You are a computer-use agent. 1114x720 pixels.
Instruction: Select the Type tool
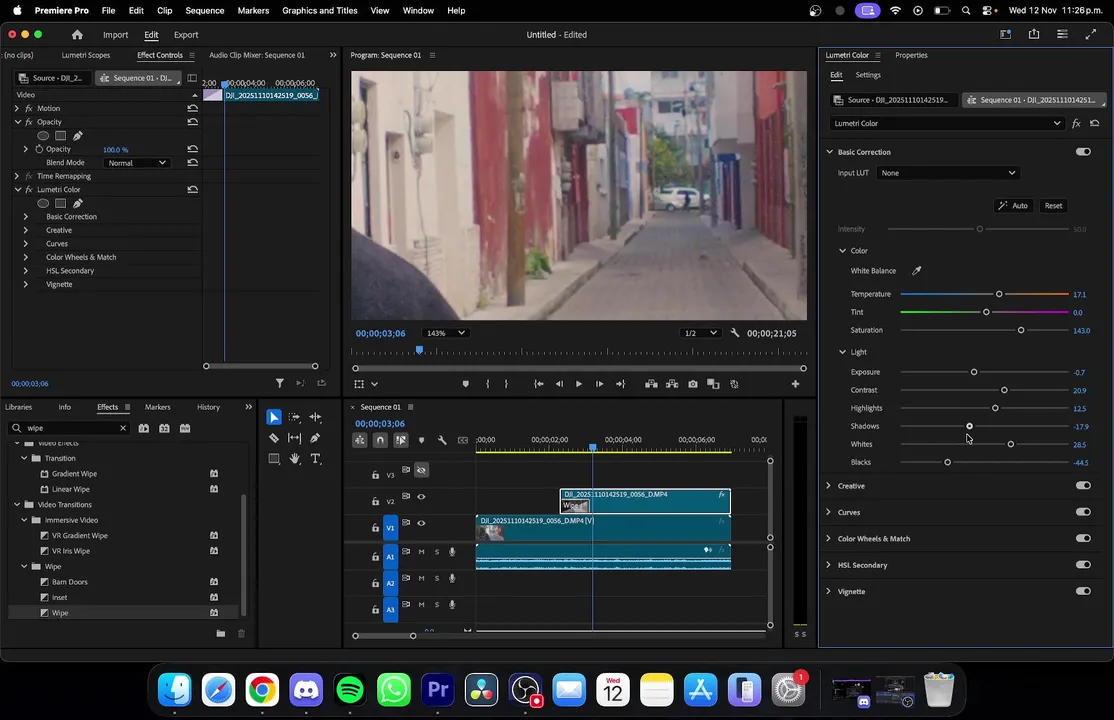pyautogui.click(x=315, y=459)
